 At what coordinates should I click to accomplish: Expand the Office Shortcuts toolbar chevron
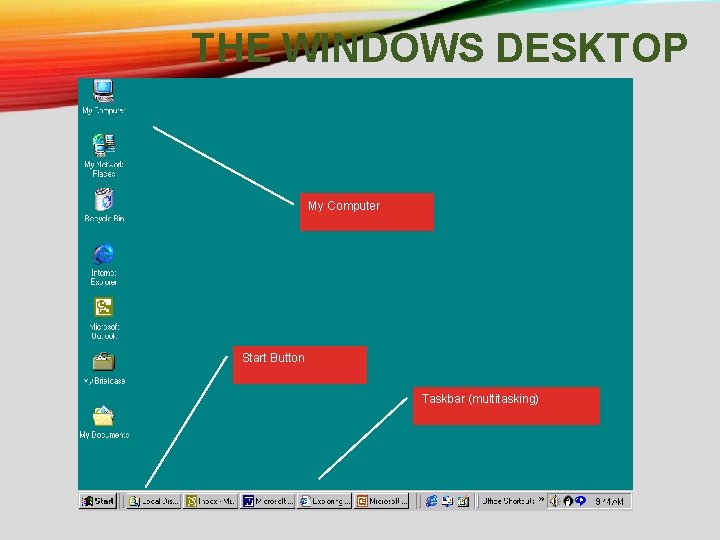pos(541,499)
